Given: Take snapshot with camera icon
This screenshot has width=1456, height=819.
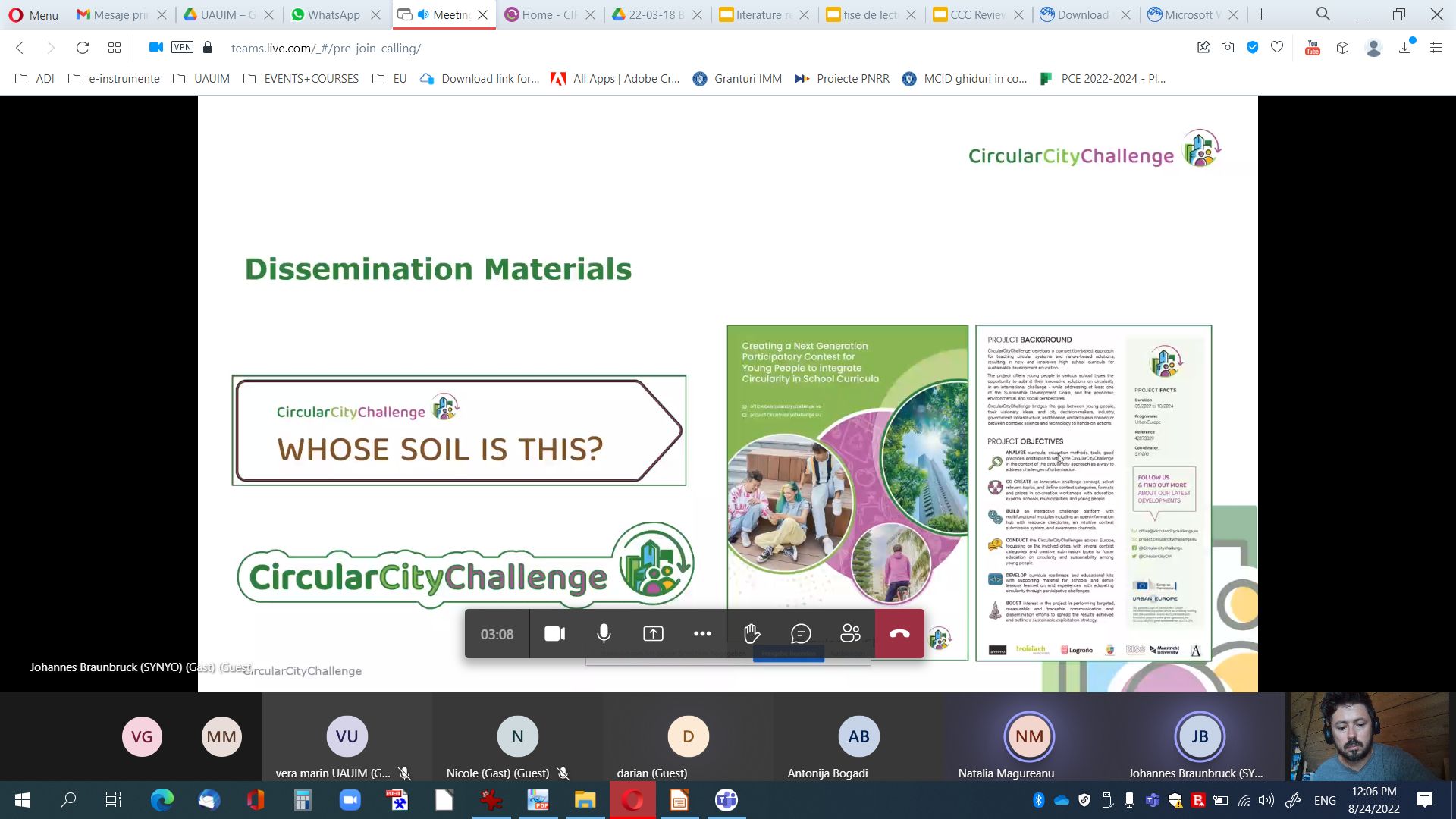Looking at the screenshot, I should [1228, 48].
